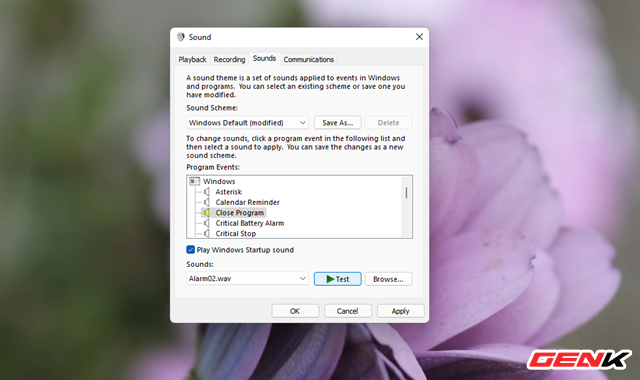Select the Calendar Reminder event
Viewport: 640px width, 380px height.
click(247, 202)
